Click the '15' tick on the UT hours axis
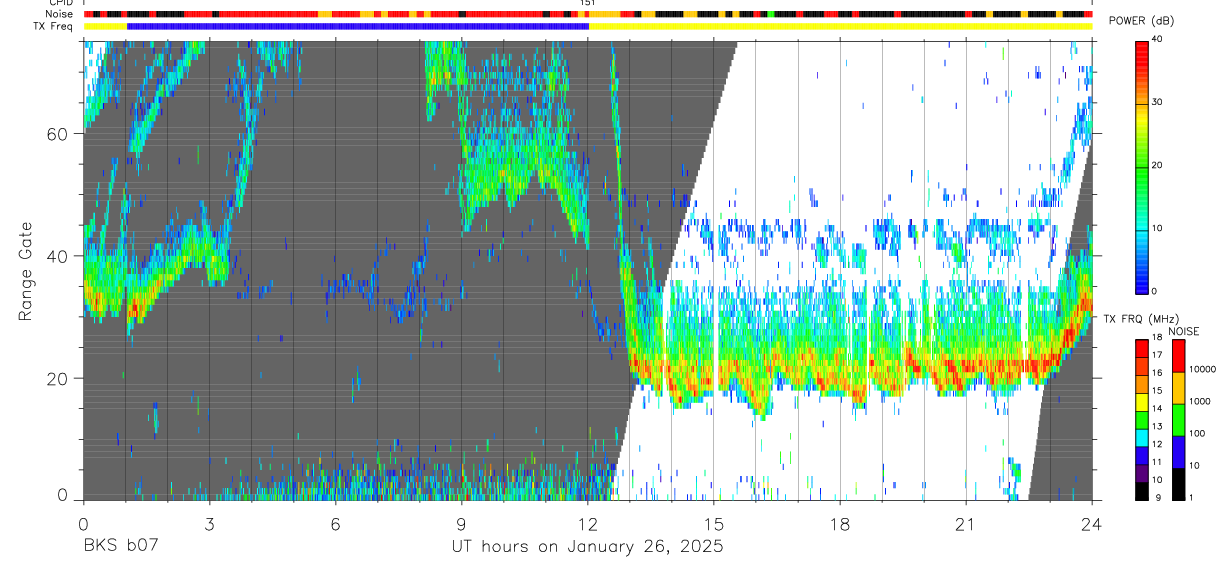Image resolution: width=1228 pixels, height=567 pixels. (x=714, y=524)
